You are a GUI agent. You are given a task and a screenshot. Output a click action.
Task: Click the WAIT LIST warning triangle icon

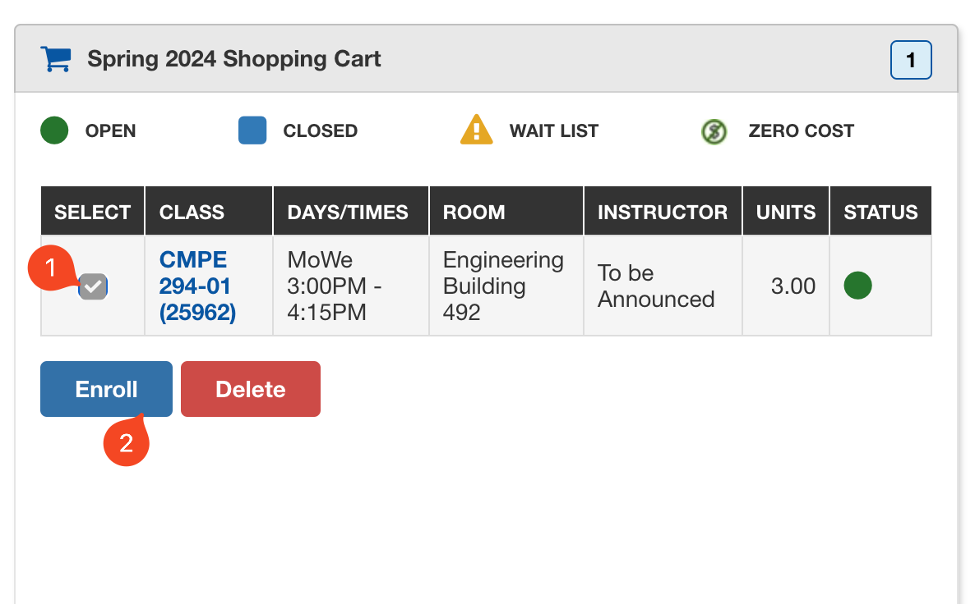click(x=476, y=130)
